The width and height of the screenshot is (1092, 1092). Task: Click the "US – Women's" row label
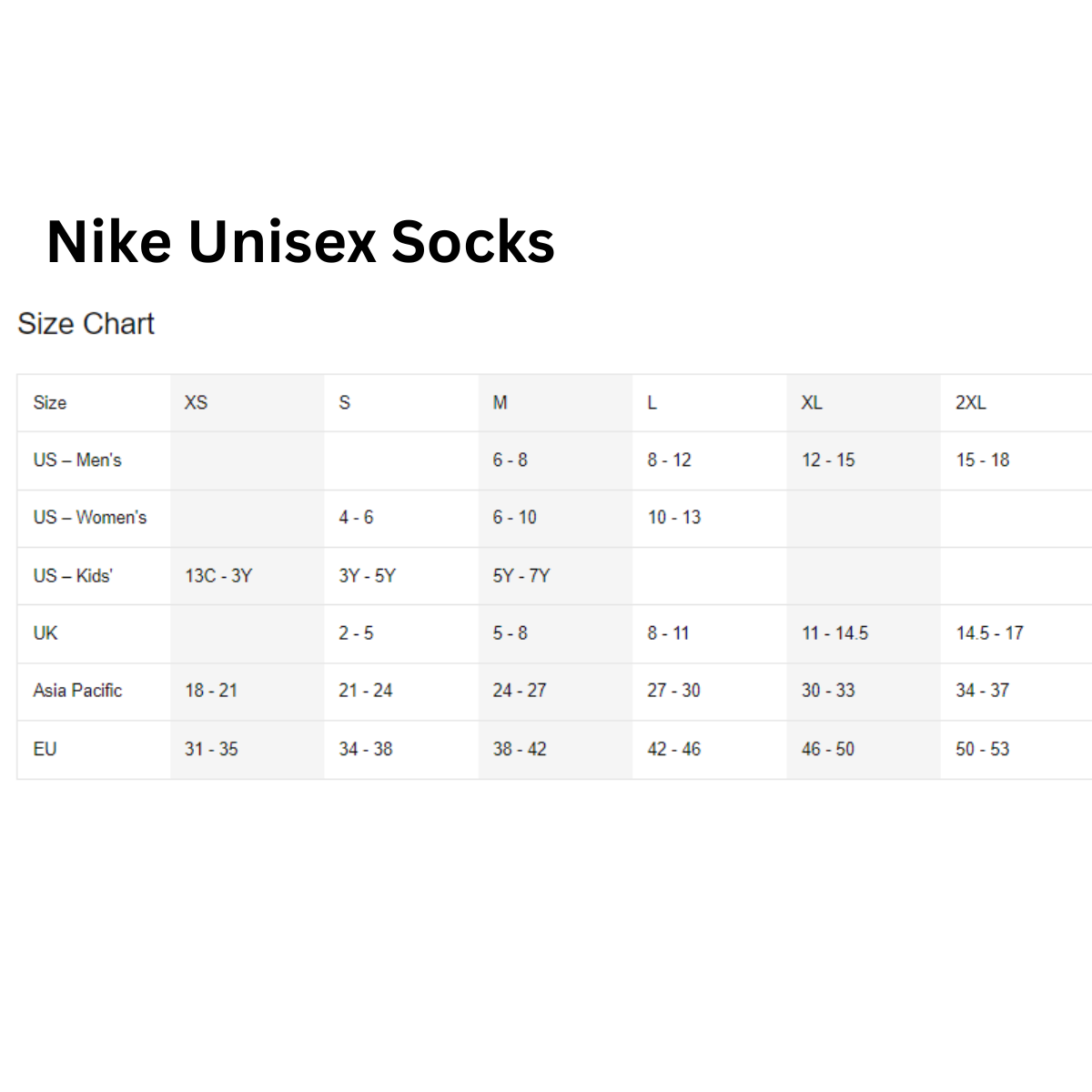pyautogui.click(x=90, y=518)
